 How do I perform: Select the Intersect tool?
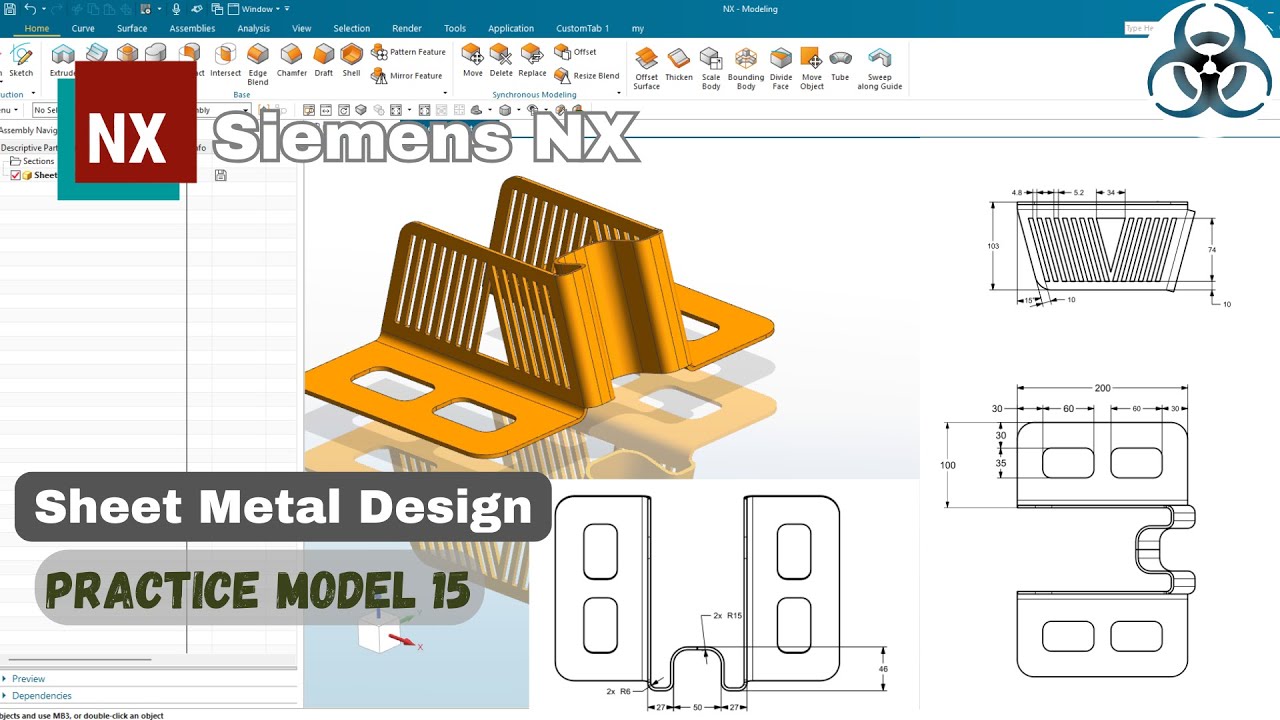[226, 61]
